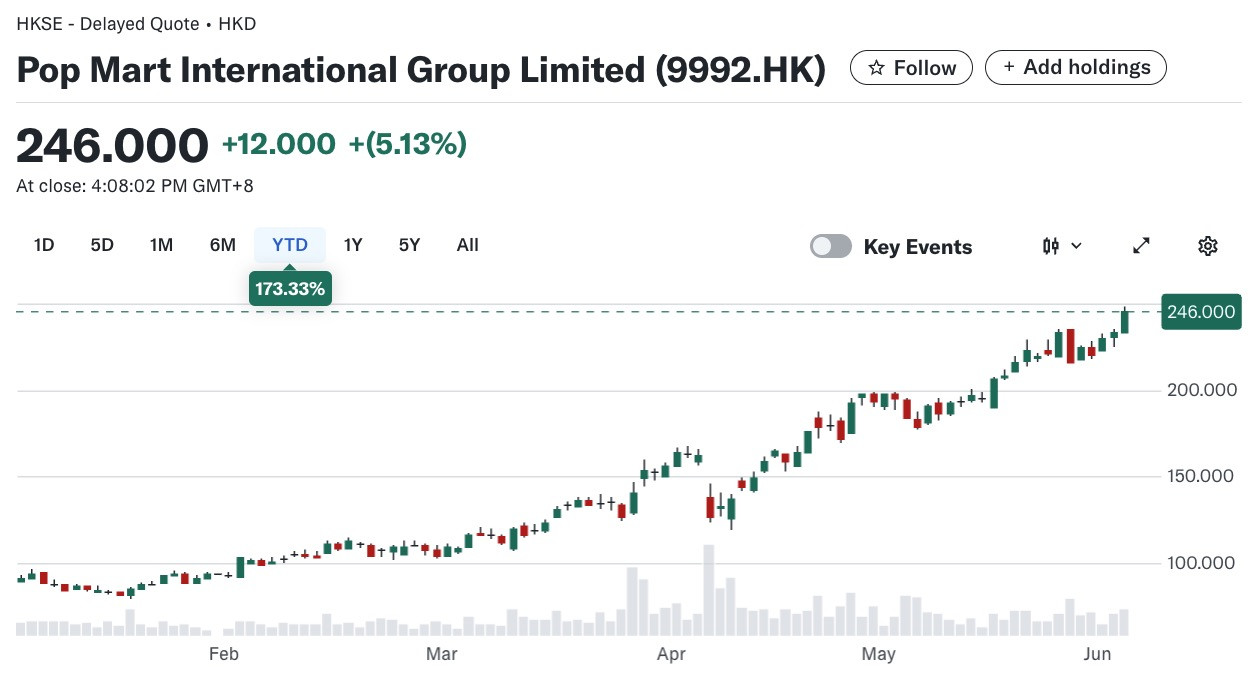Select the 5D time range
This screenshot has height=682, width=1257.
[x=102, y=245]
